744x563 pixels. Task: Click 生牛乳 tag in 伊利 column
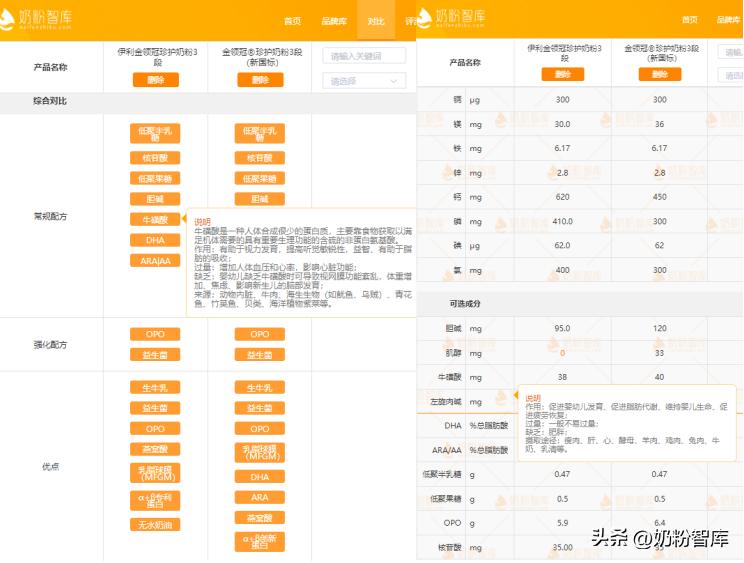coord(155,388)
